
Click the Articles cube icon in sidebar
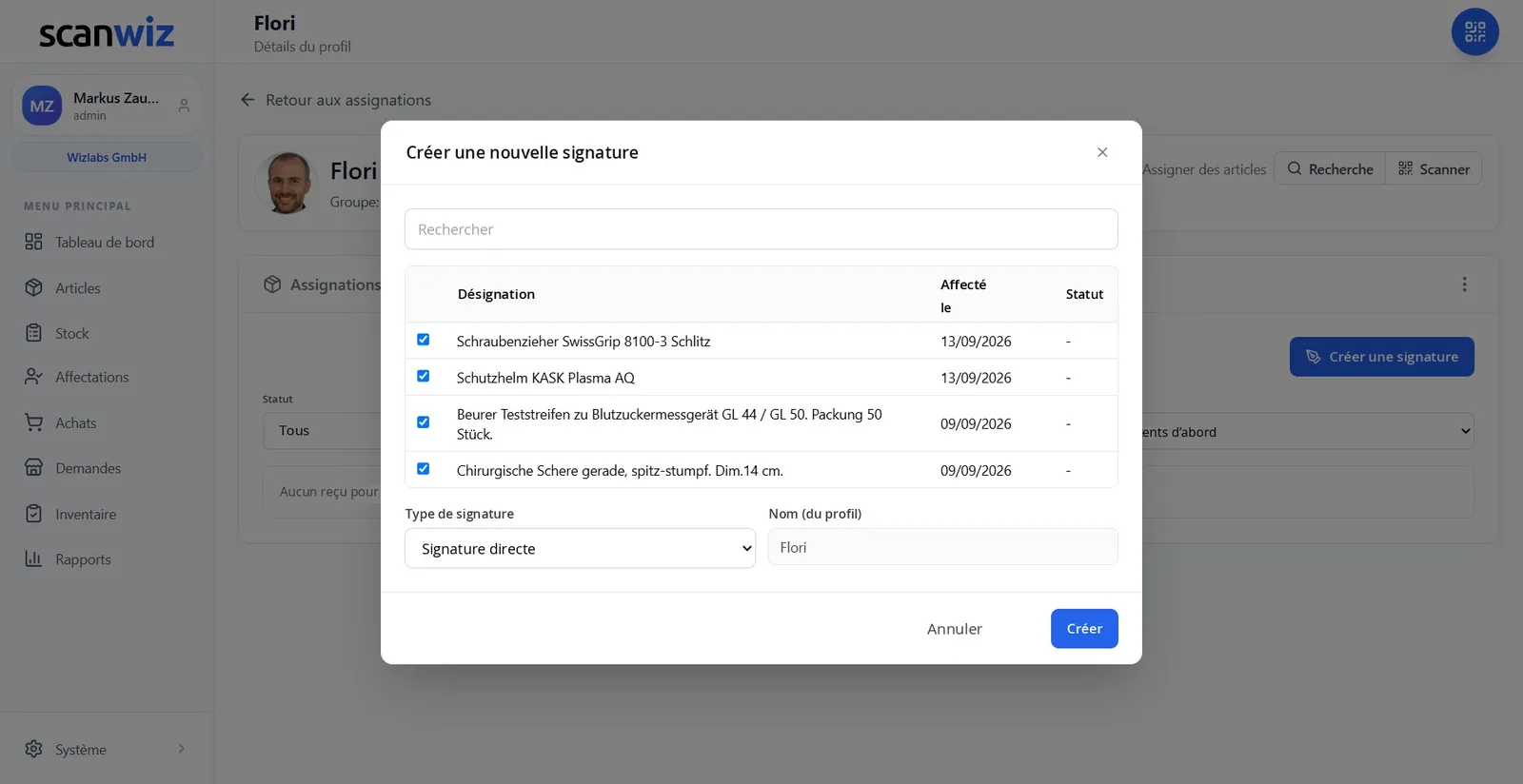pyautogui.click(x=33, y=287)
